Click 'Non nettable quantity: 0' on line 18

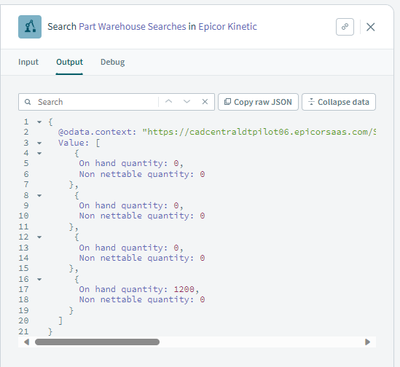point(142,299)
